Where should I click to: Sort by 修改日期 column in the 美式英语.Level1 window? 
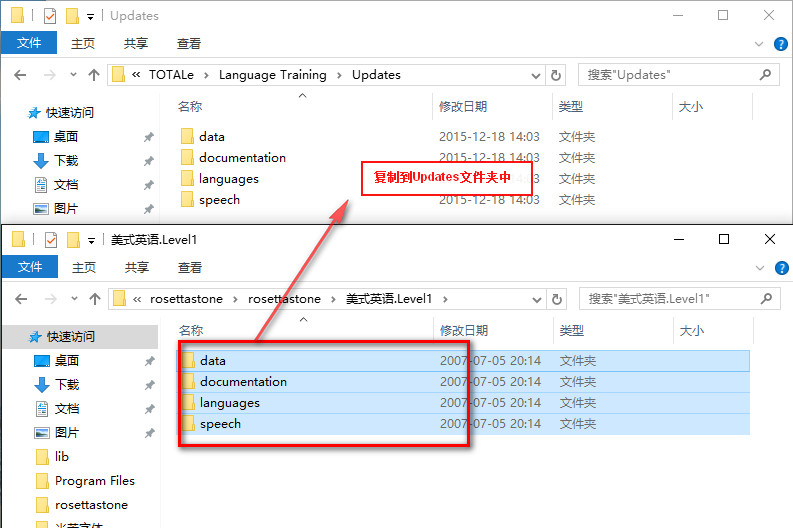464,331
